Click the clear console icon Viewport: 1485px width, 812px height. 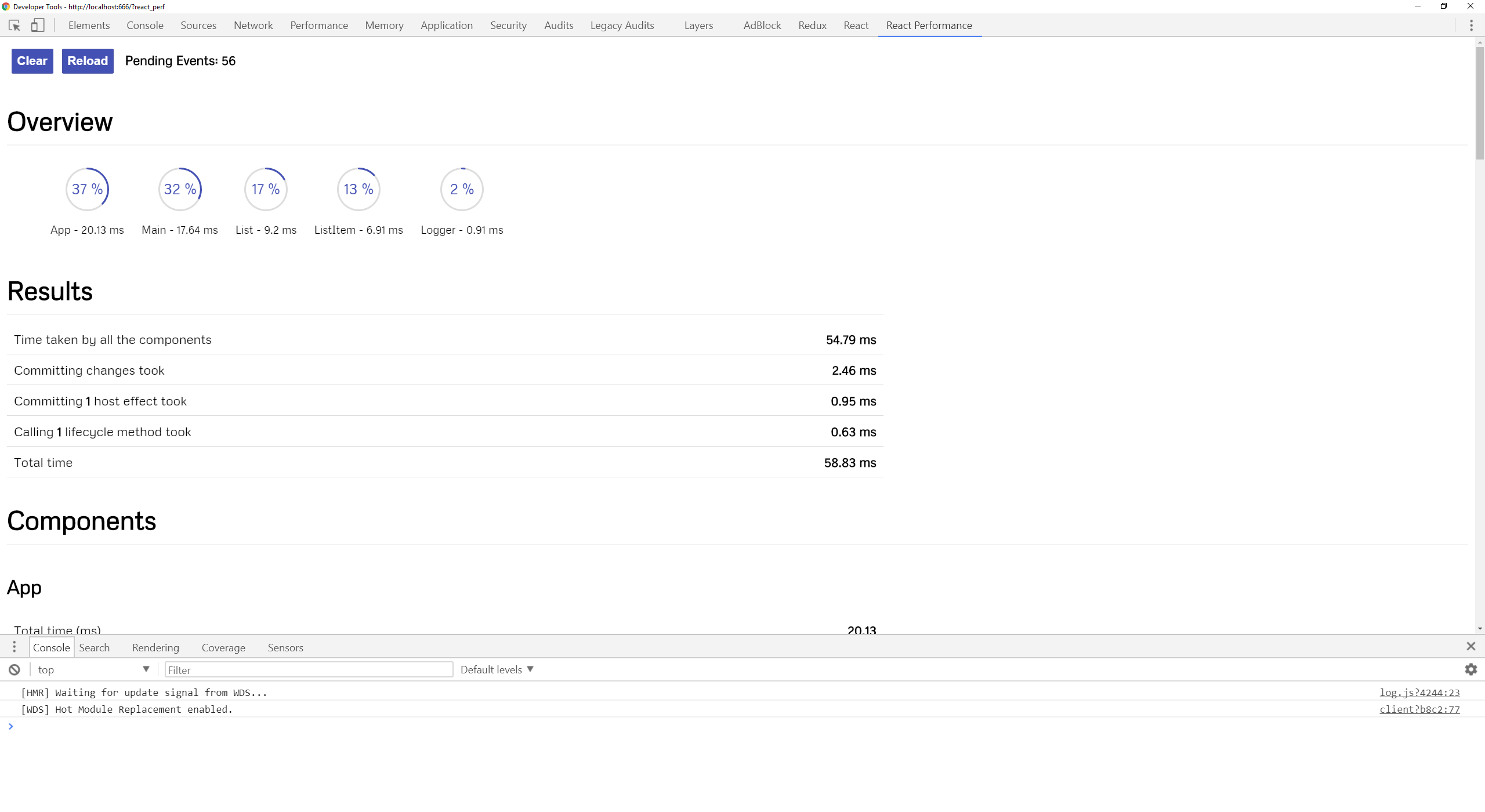point(15,670)
